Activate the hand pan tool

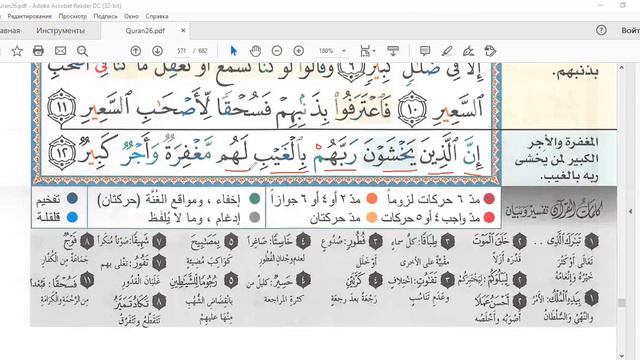pyautogui.click(x=256, y=51)
